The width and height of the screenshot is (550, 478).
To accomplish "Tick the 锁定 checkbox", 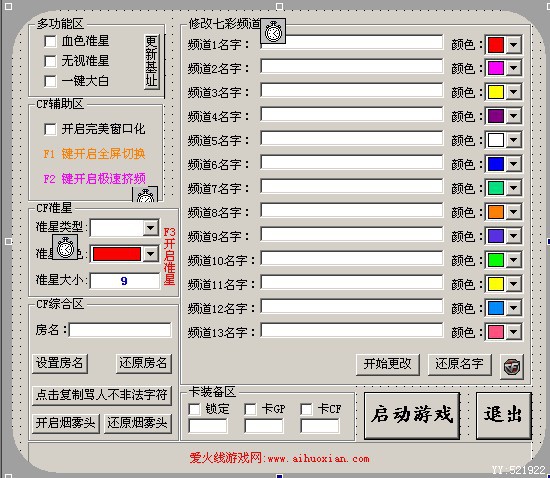I will pyautogui.click(x=194, y=409).
